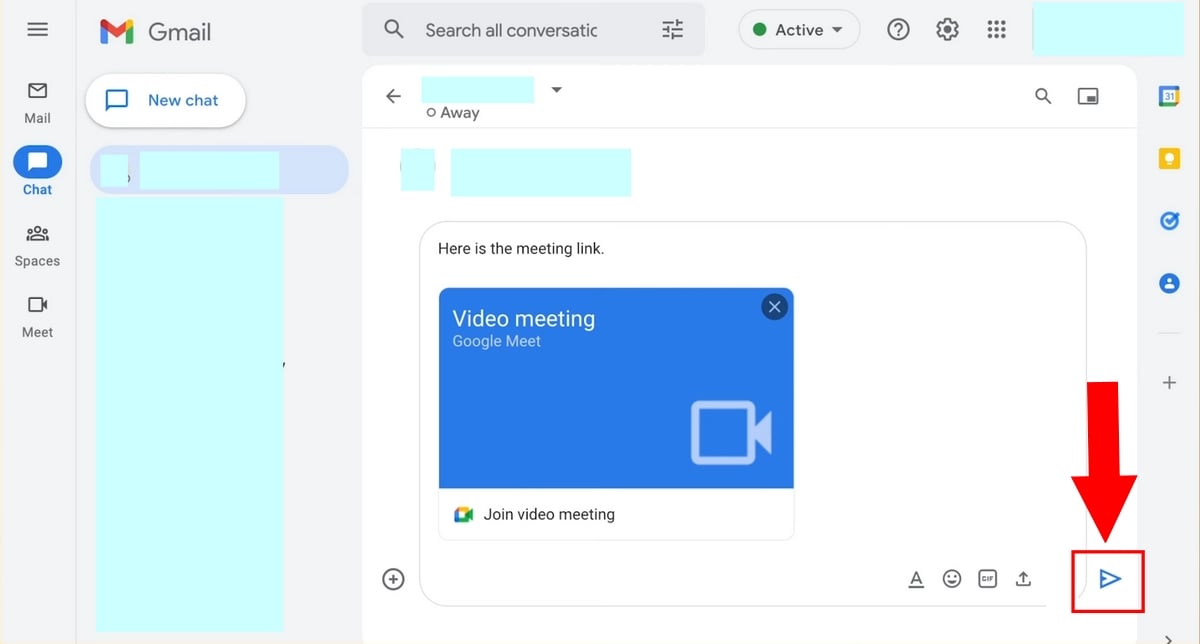Show search options filter icon

(673, 30)
